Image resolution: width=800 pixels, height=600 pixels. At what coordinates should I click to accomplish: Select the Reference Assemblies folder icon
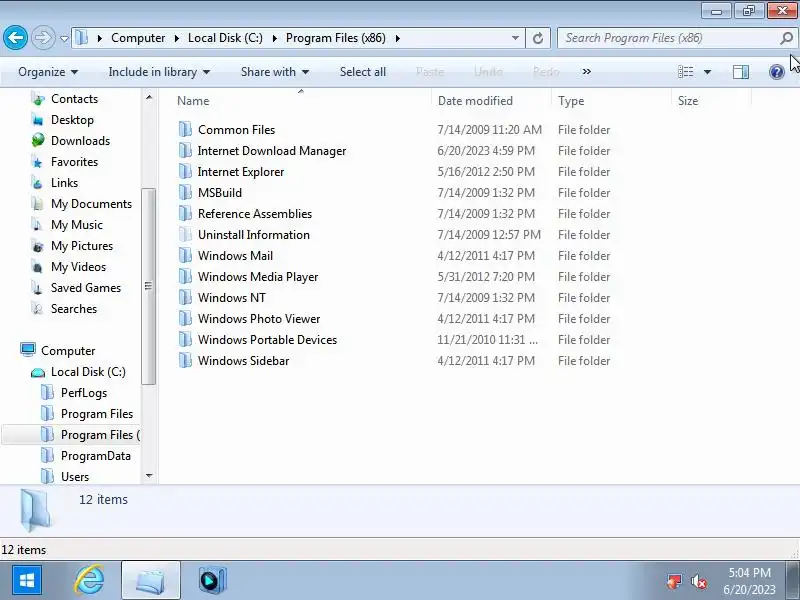(x=185, y=213)
